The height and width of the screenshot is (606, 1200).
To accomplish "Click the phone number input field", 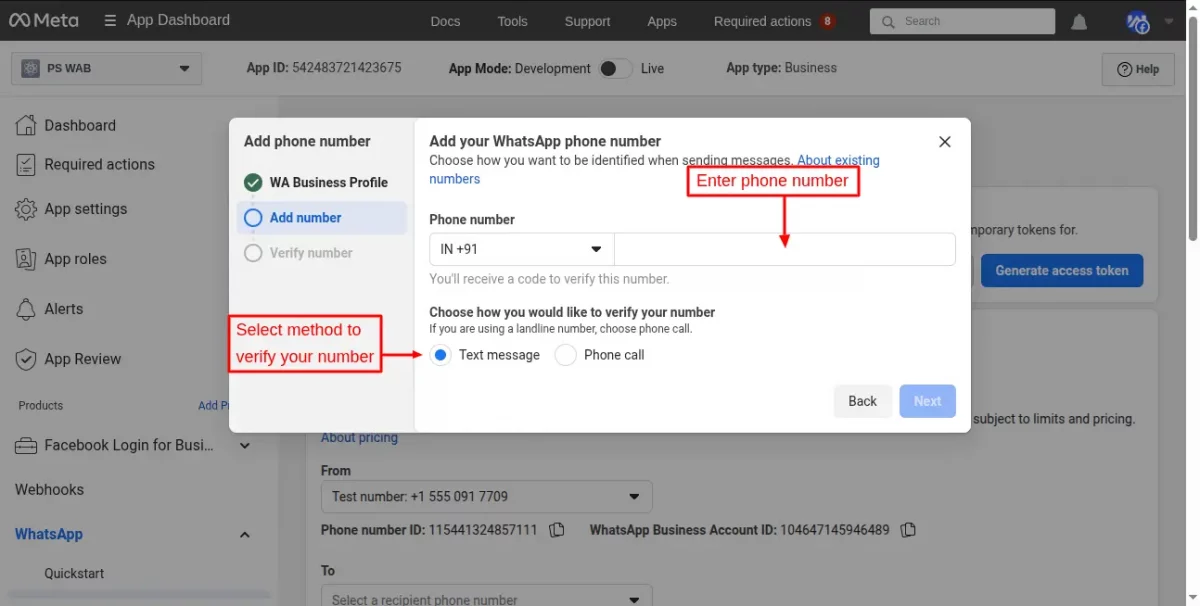I will point(784,249).
